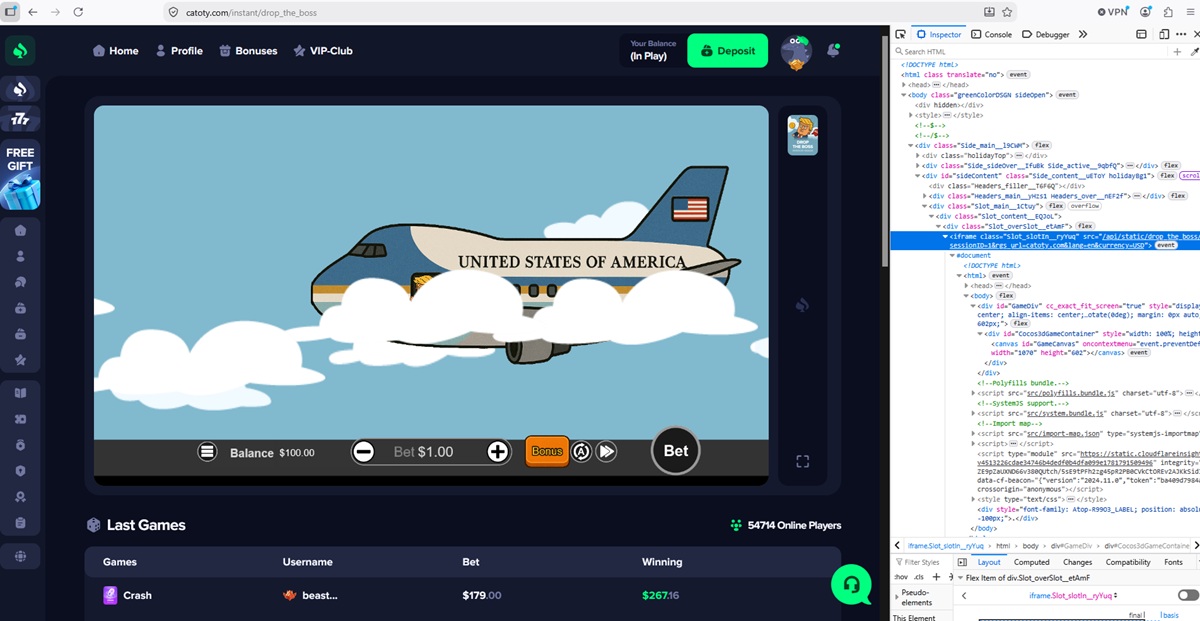Open the Profile page
Screen dimensions: 1200x621
[x=179, y=51]
